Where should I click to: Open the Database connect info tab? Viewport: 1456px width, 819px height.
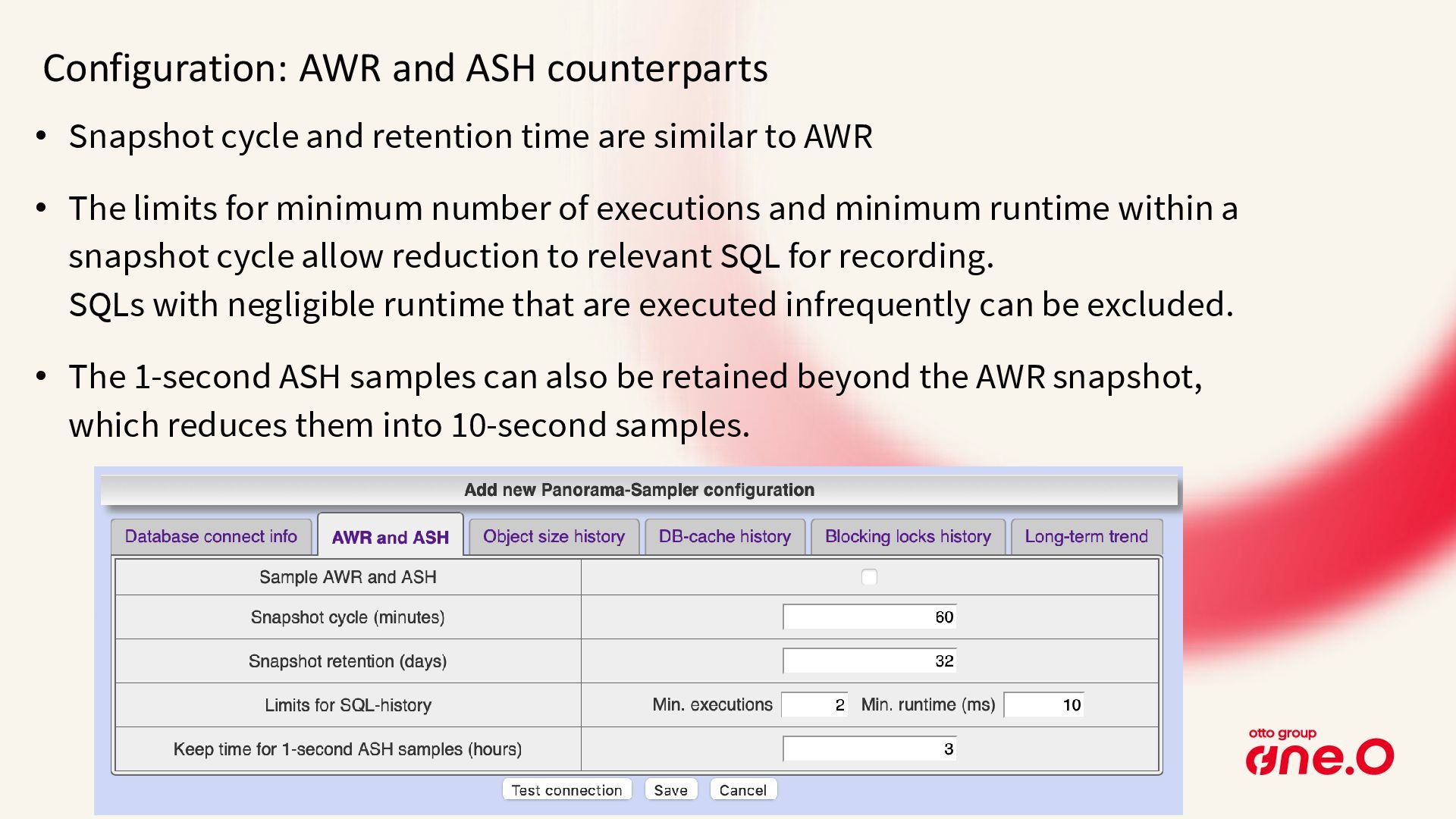(x=211, y=537)
